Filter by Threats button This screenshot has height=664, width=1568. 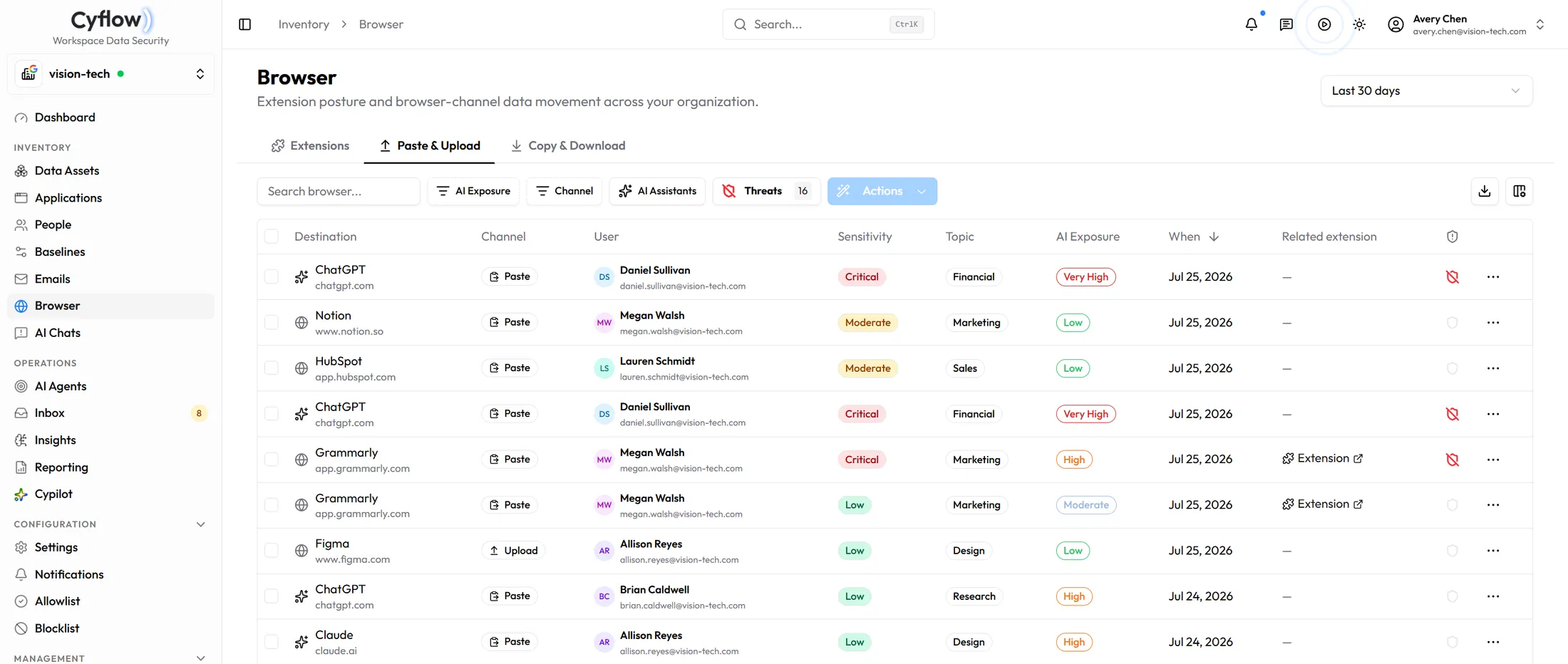point(766,191)
